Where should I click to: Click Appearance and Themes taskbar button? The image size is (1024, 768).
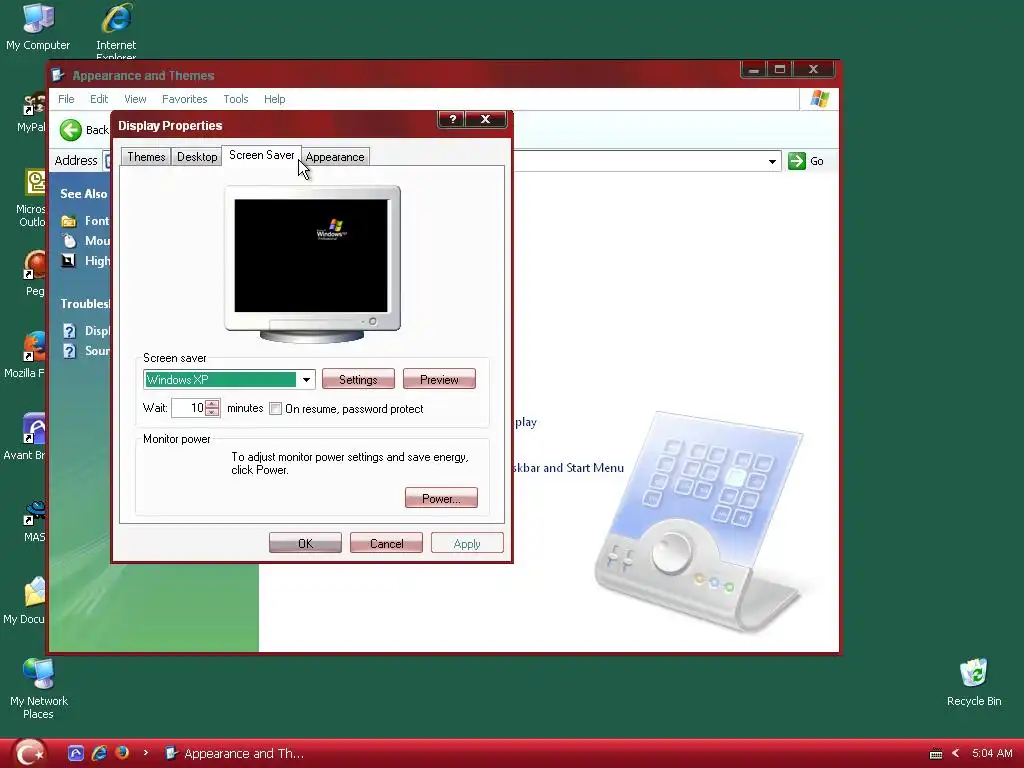click(x=234, y=753)
